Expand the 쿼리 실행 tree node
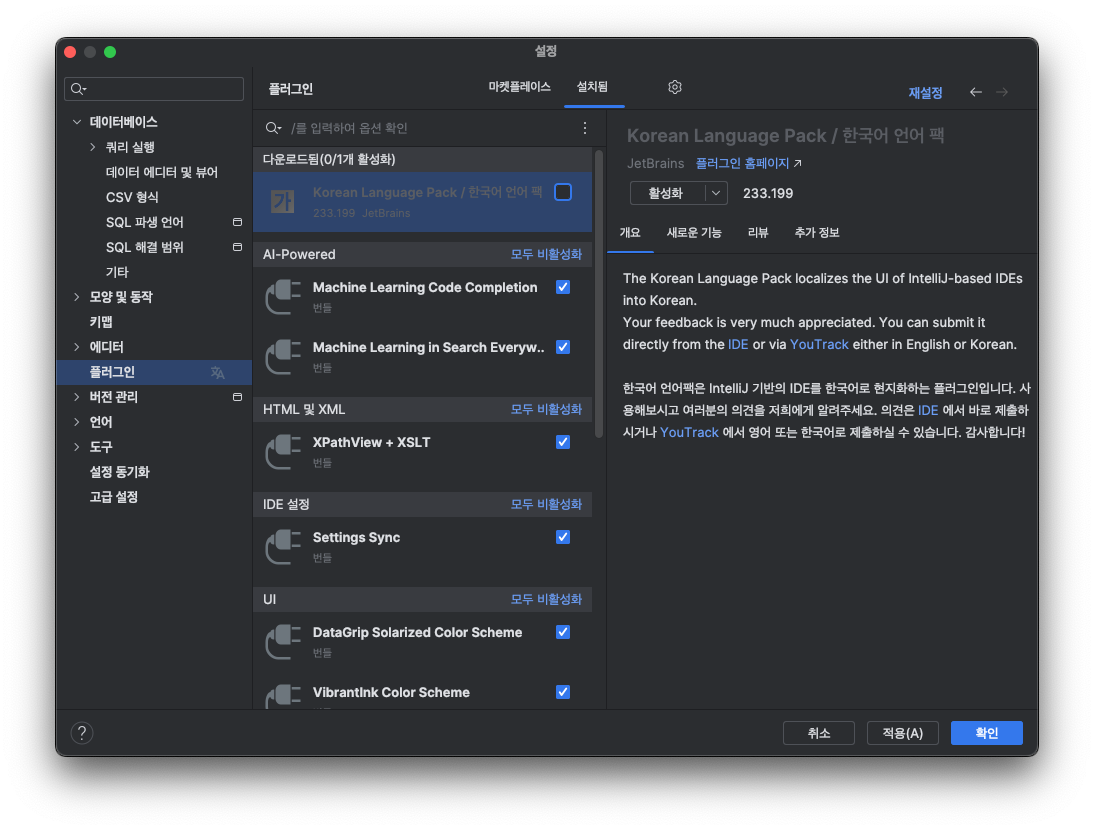1094x830 pixels. point(93,147)
